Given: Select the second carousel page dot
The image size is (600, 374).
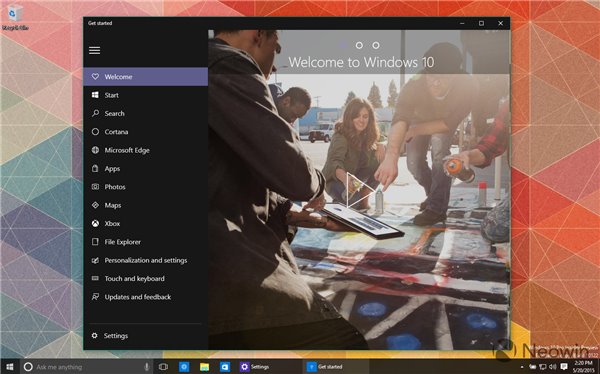Looking at the screenshot, I should click(x=359, y=46).
